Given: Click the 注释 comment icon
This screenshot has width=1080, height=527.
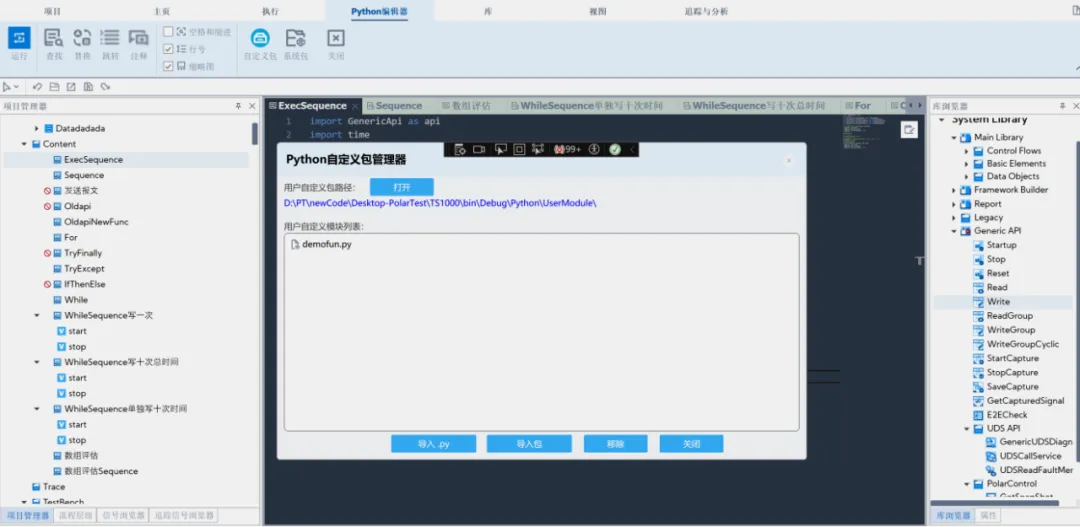Looking at the screenshot, I should [138, 38].
